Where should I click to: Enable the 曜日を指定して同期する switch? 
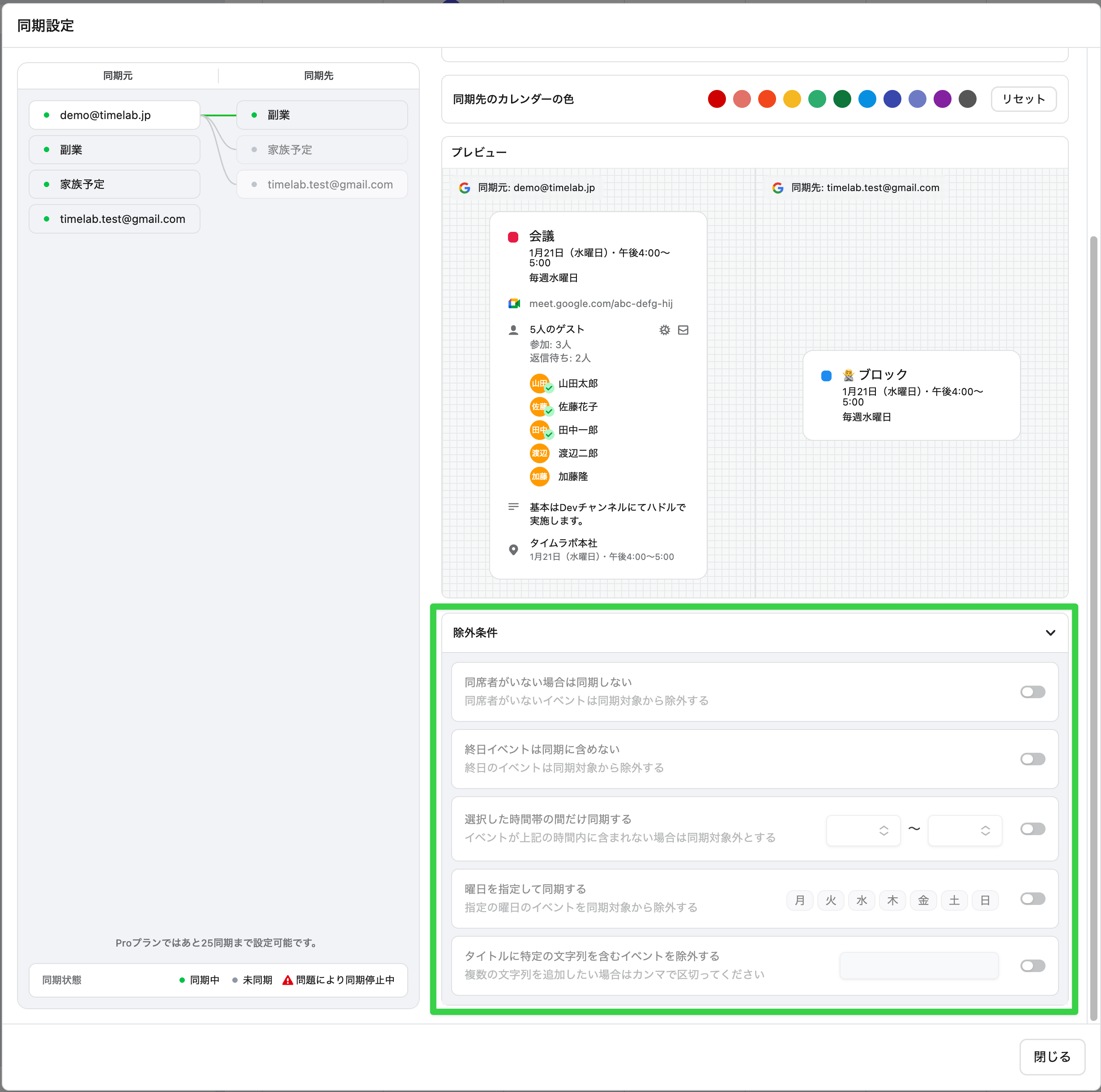tap(1033, 900)
